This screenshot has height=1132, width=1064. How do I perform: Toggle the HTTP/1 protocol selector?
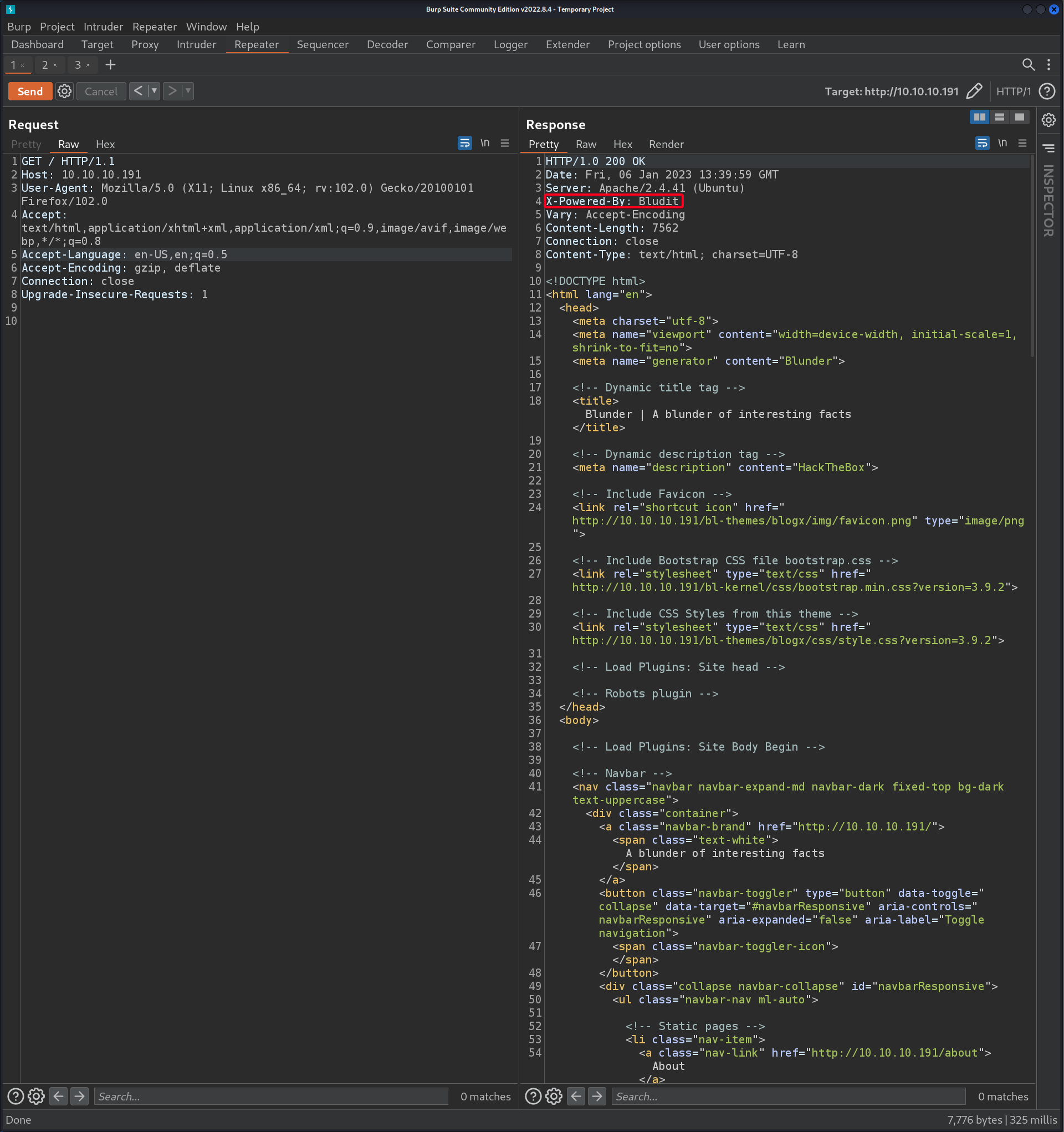pos(1014,91)
